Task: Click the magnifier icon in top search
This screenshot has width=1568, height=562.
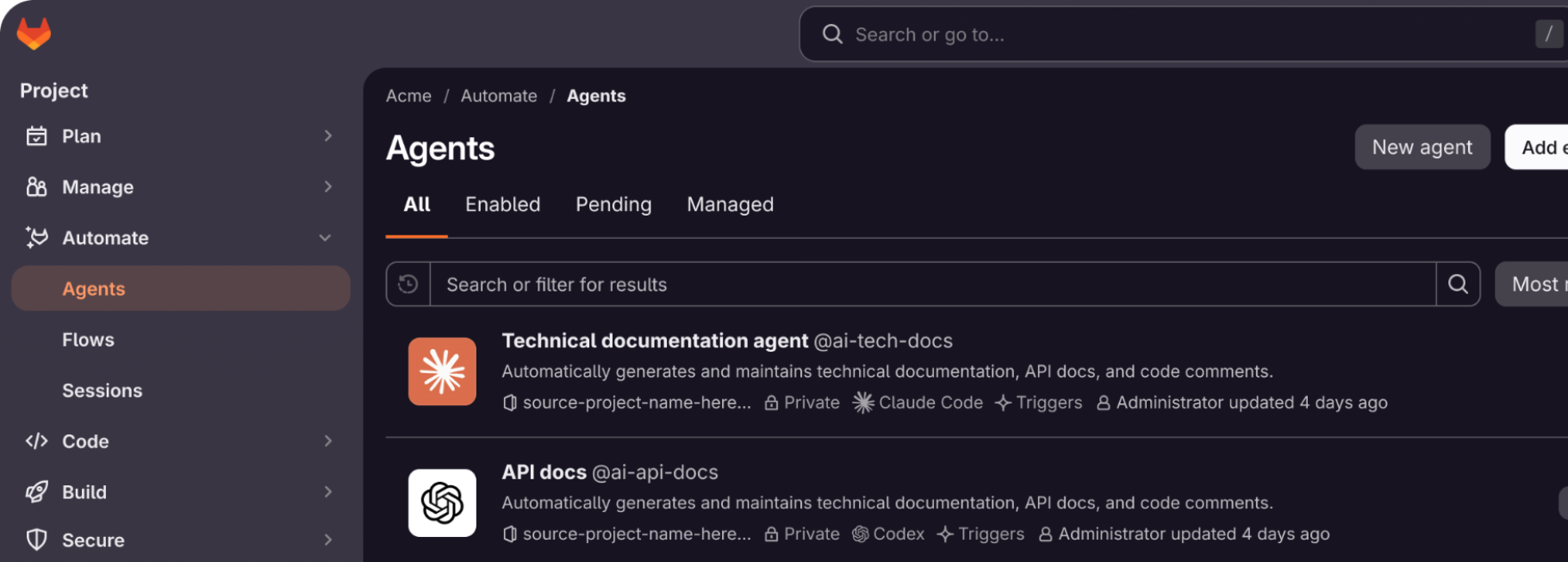Action: [832, 34]
